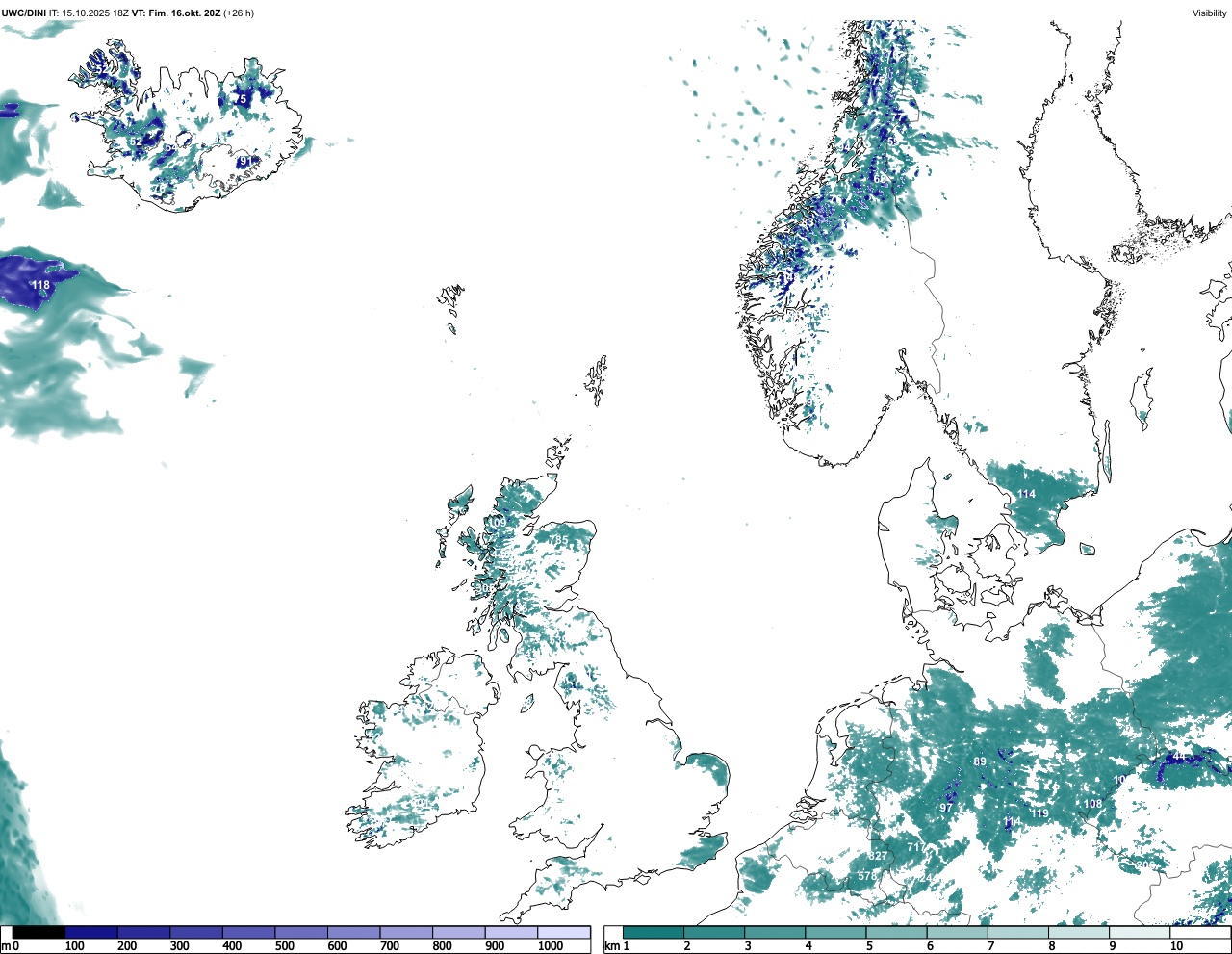Click the 91 visibility value in southeast Iceland

click(x=245, y=161)
